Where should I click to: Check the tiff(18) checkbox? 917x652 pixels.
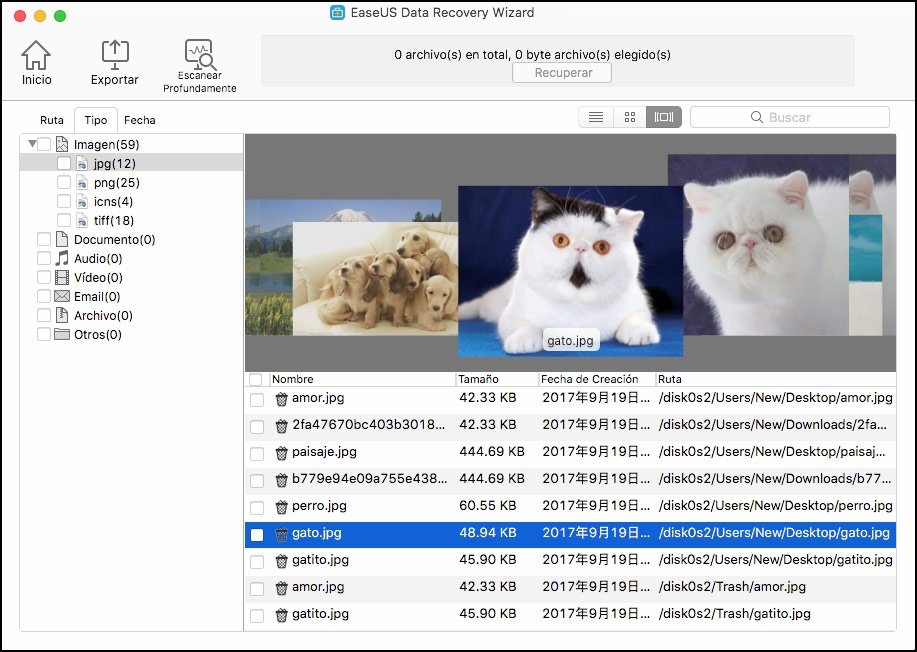(64, 220)
